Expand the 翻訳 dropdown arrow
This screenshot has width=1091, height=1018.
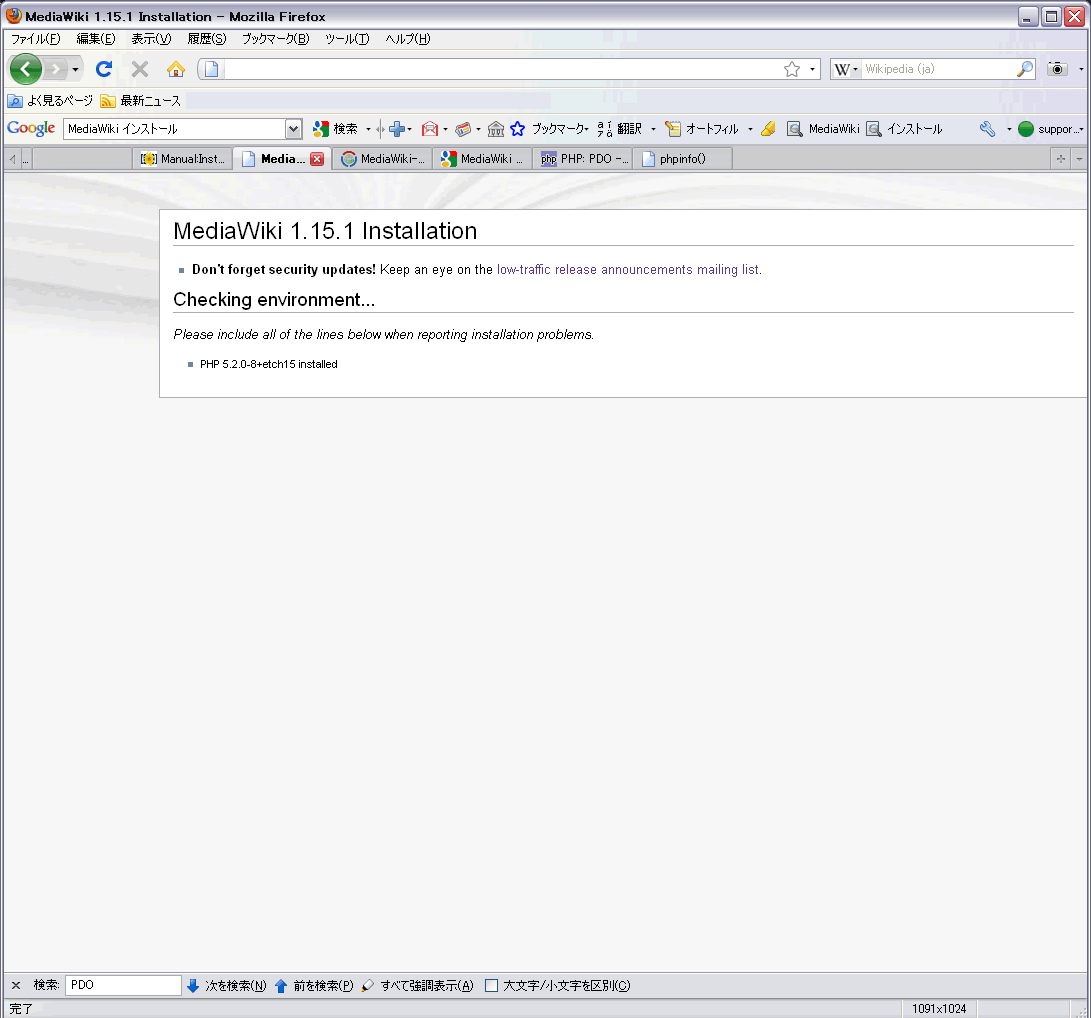(x=653, y=129)
